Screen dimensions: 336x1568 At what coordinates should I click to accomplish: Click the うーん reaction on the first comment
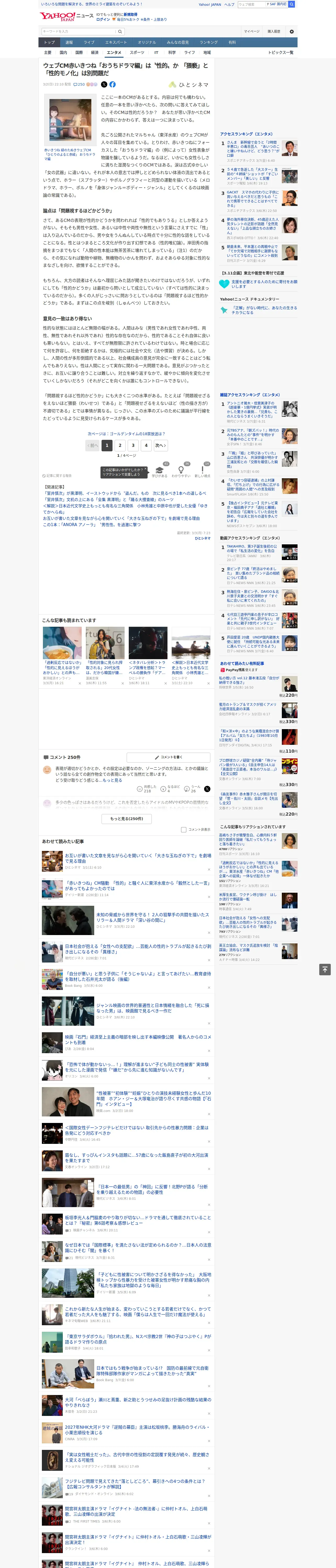[x=192, y=789]
